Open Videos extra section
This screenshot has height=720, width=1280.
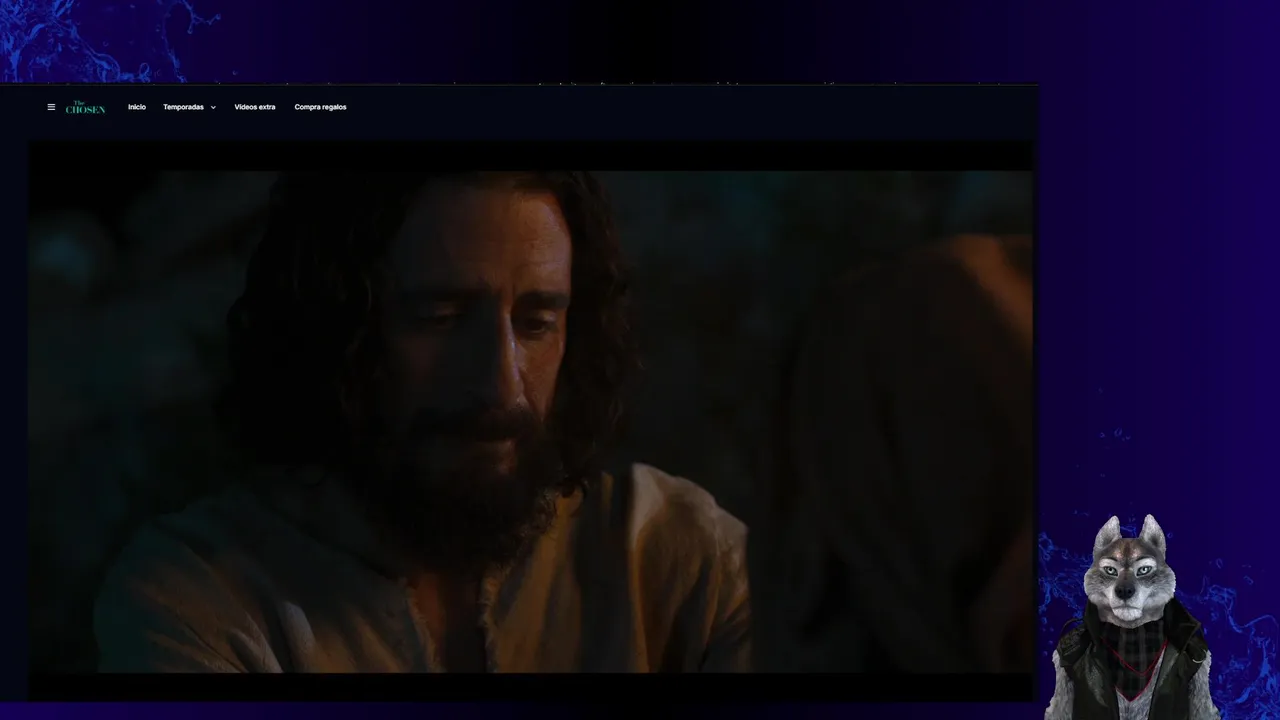pos(255,107)
